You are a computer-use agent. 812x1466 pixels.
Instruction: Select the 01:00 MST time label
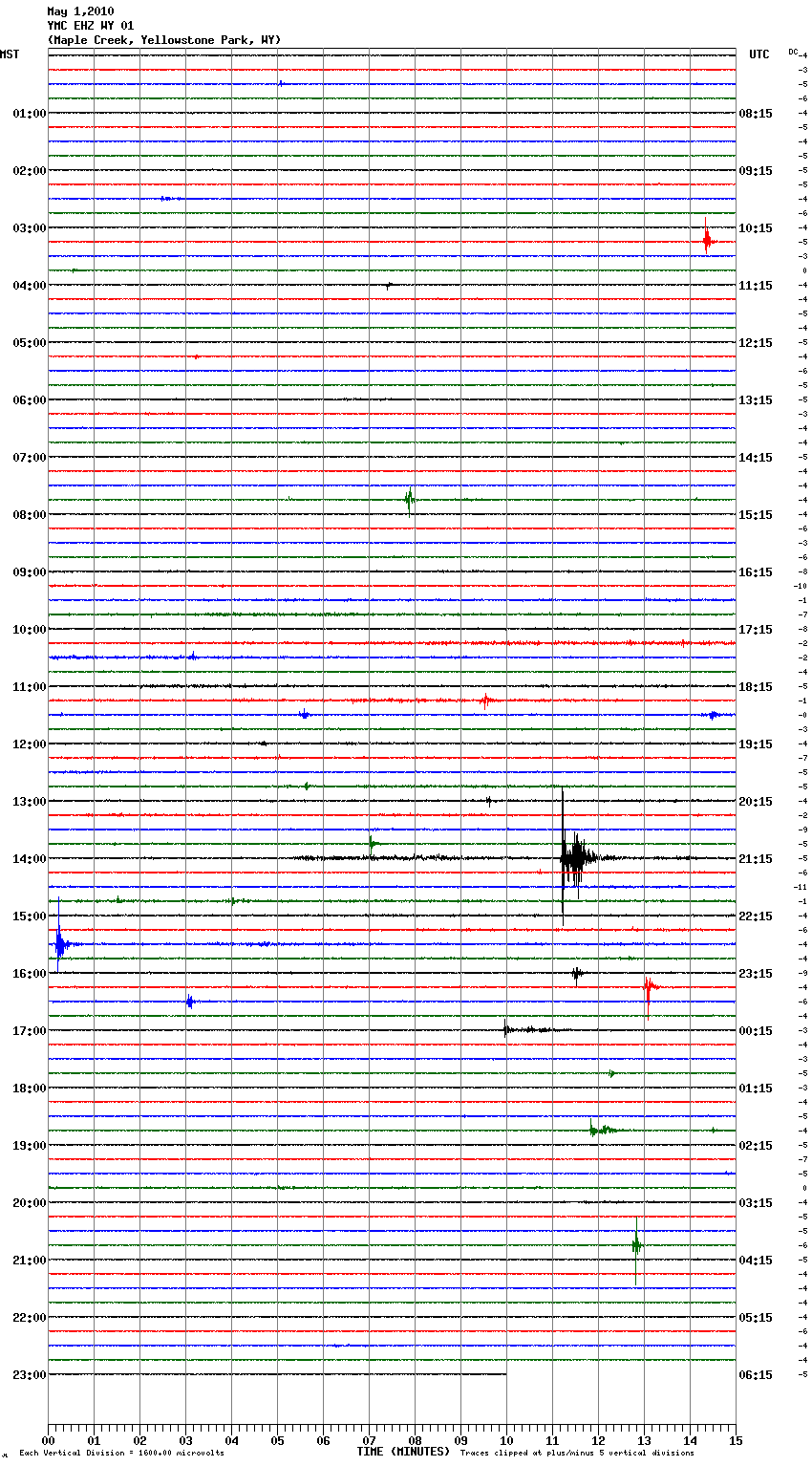pyautogui.click(x=29, y=114)
